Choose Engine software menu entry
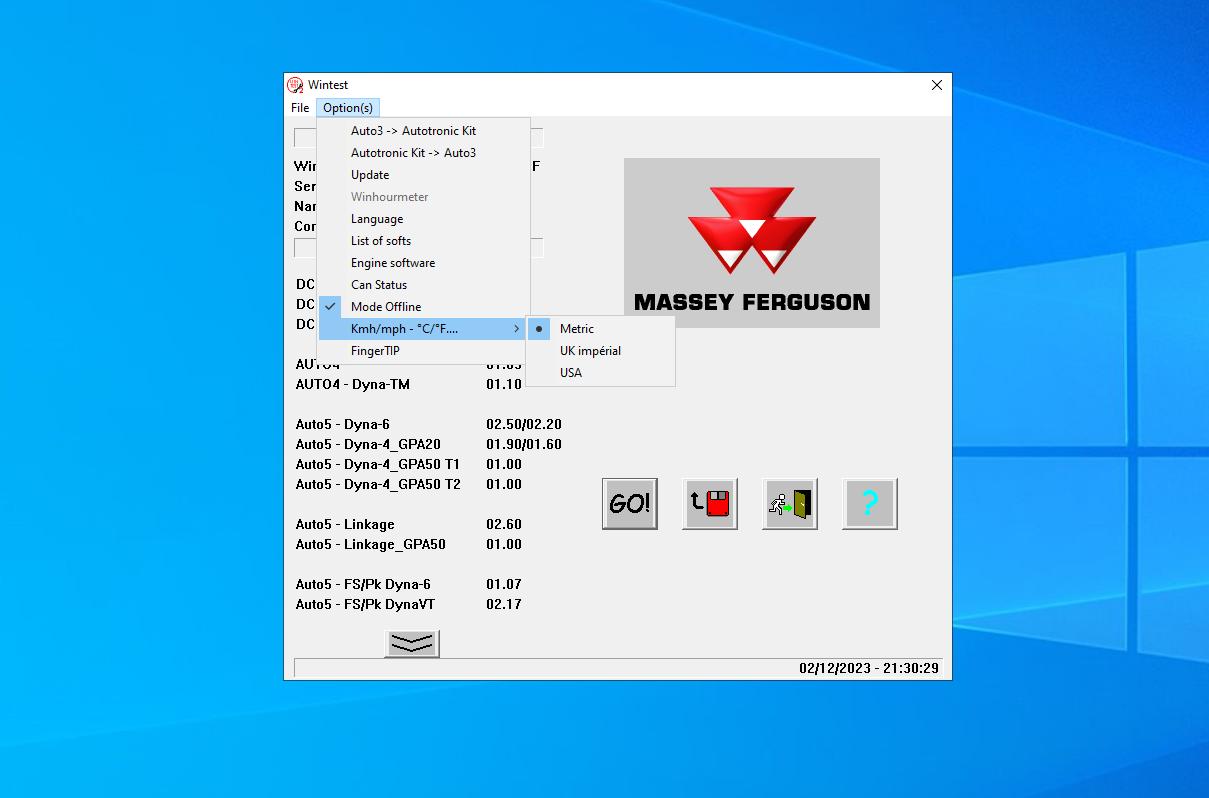The width and height of the screenshot is (1209, 798). 424,263
